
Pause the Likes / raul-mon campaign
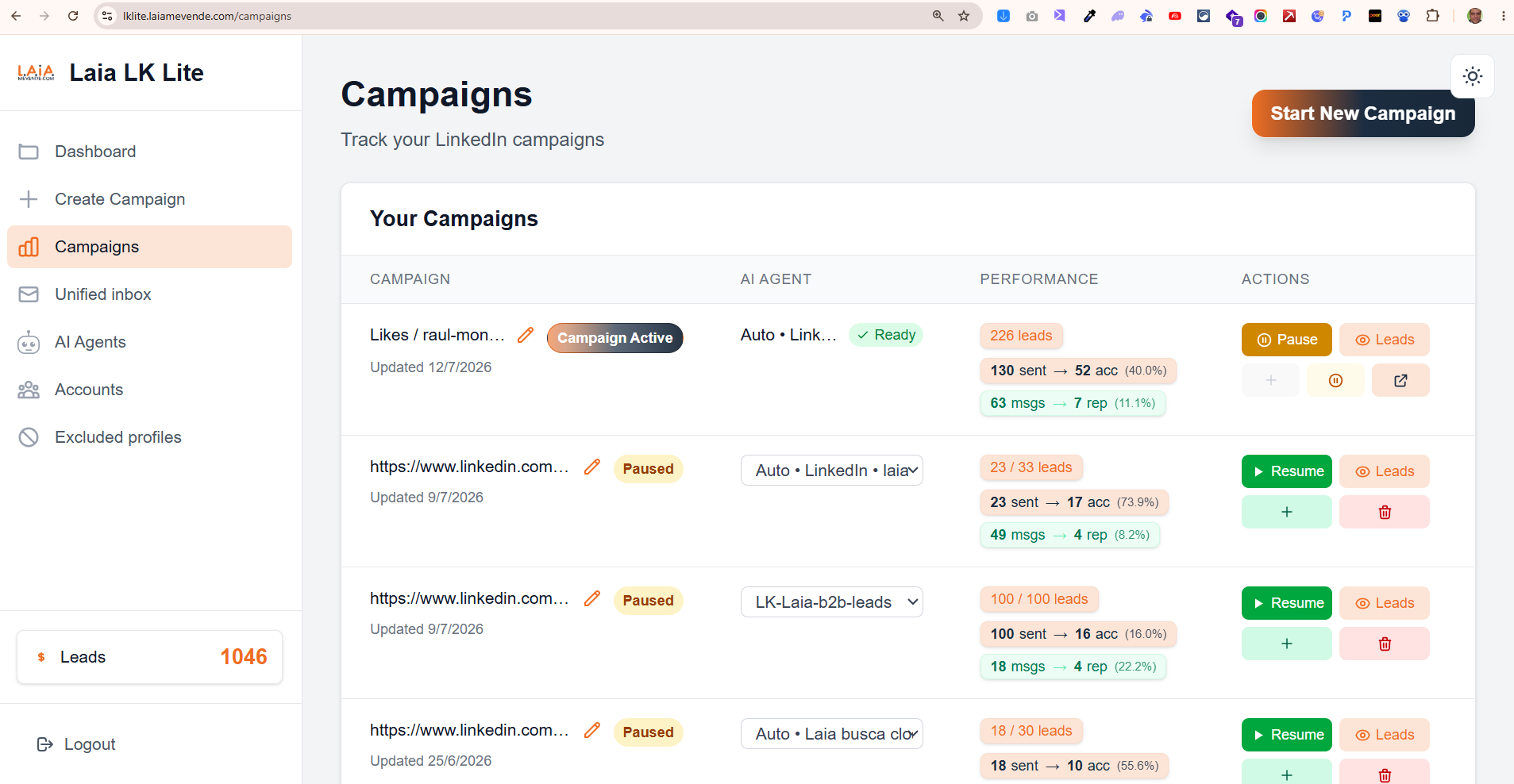pos(1287,340)
